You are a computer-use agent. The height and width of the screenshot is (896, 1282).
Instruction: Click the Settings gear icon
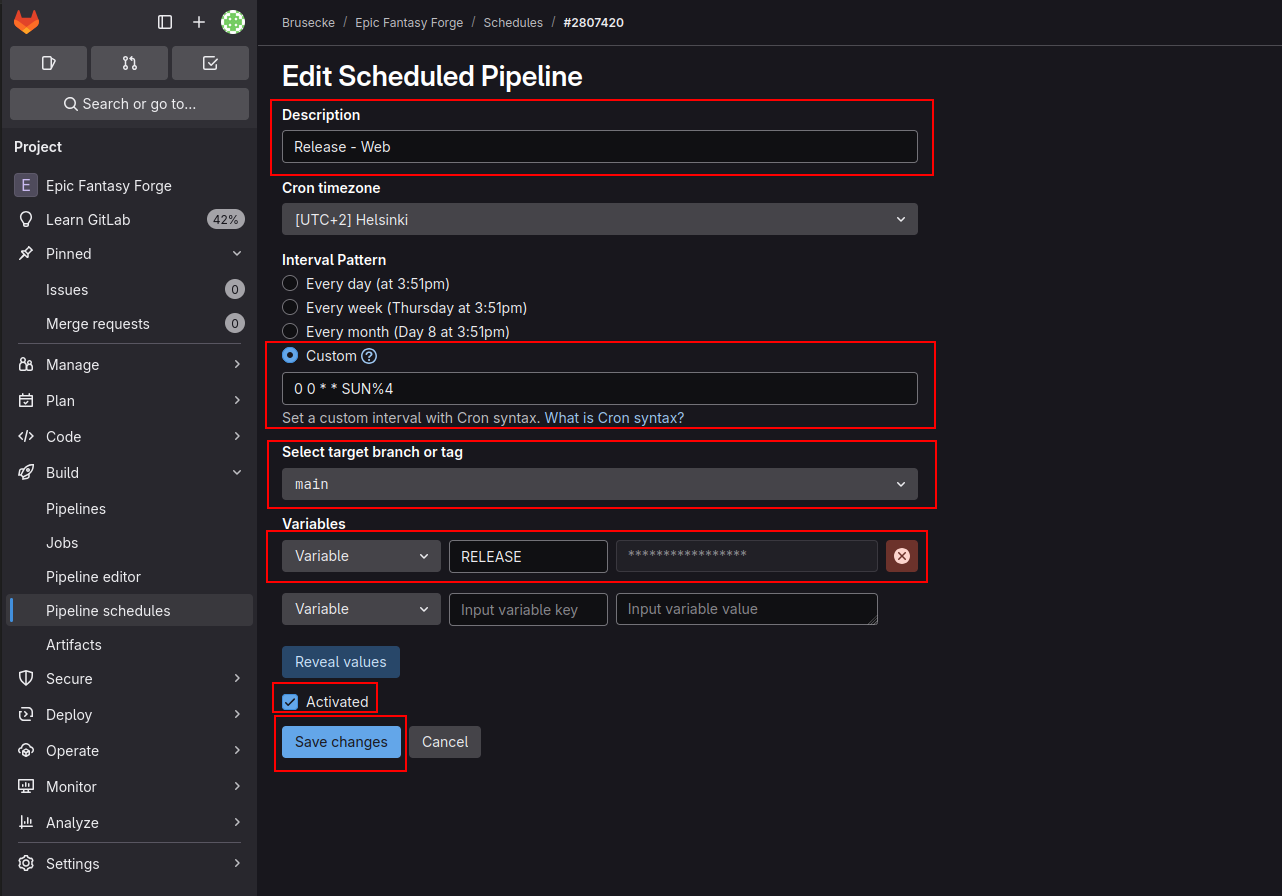pyautogui.click(x=26, y=864)
